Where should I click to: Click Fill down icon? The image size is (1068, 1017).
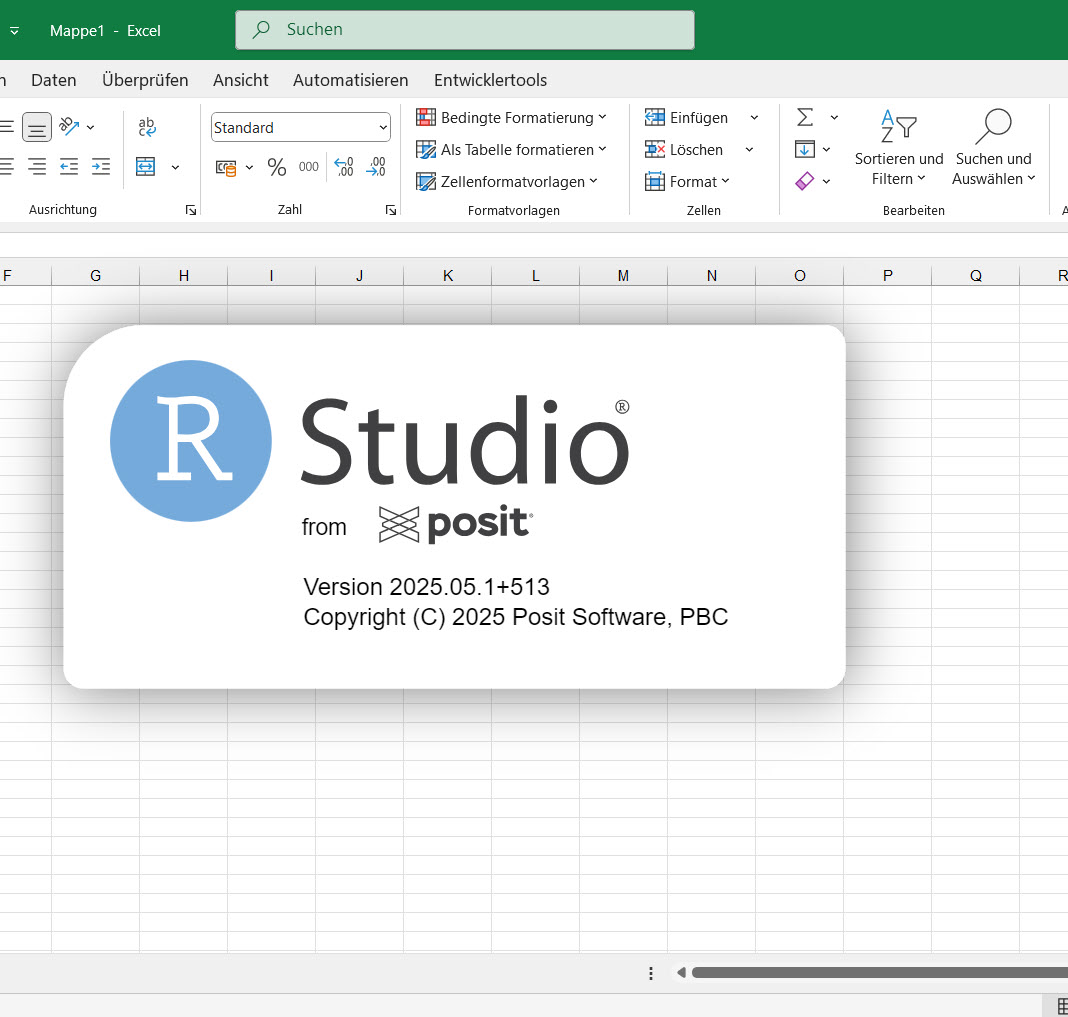(x=804, y=149)
